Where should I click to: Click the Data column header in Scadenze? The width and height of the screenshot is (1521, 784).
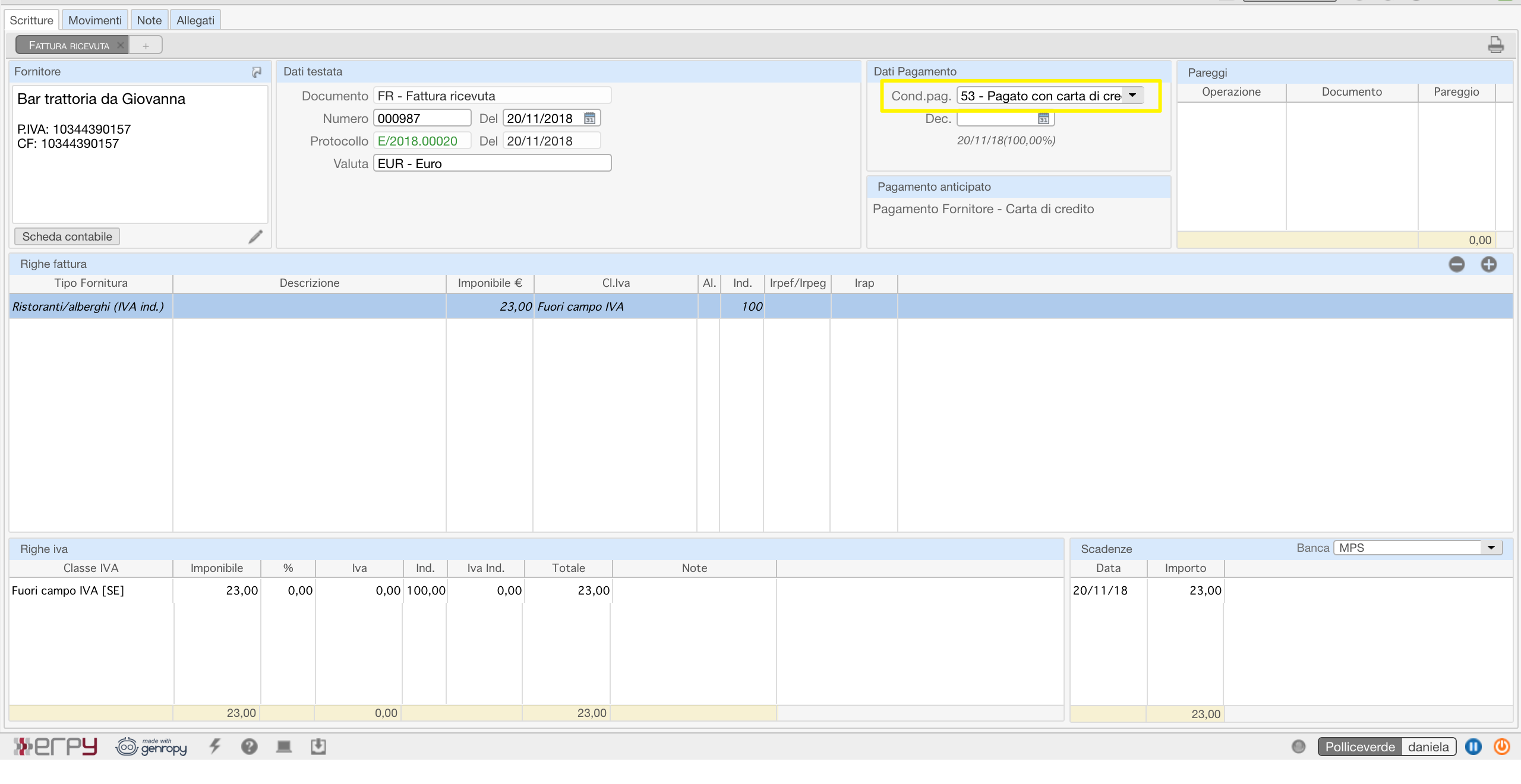point(1108,568)
